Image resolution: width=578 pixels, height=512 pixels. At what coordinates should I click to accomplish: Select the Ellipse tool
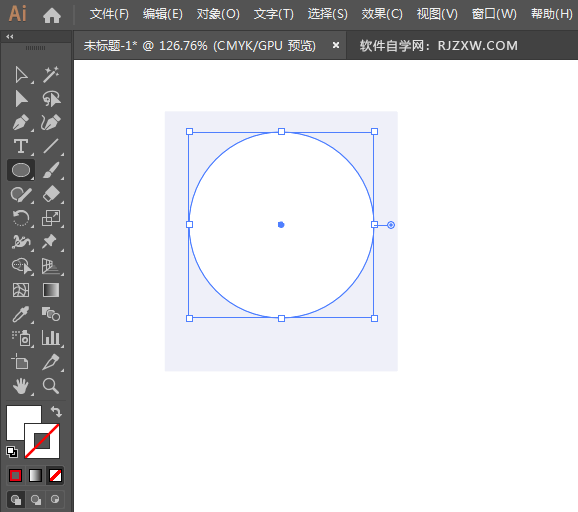tap(21, 170)
